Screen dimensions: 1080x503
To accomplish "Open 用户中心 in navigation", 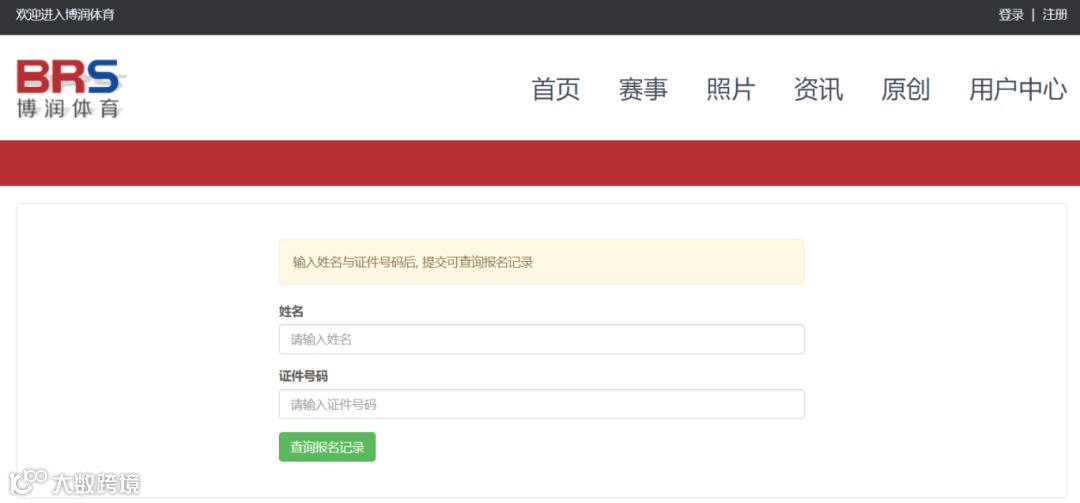I will (1018, 90).
